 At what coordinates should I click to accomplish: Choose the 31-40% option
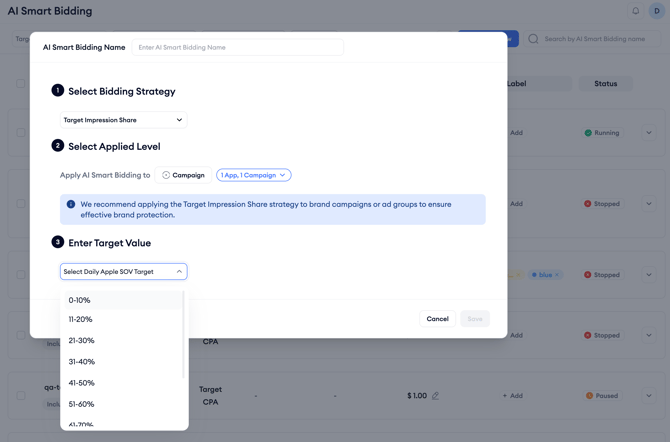pyautogui.click(x=123, y=362)
